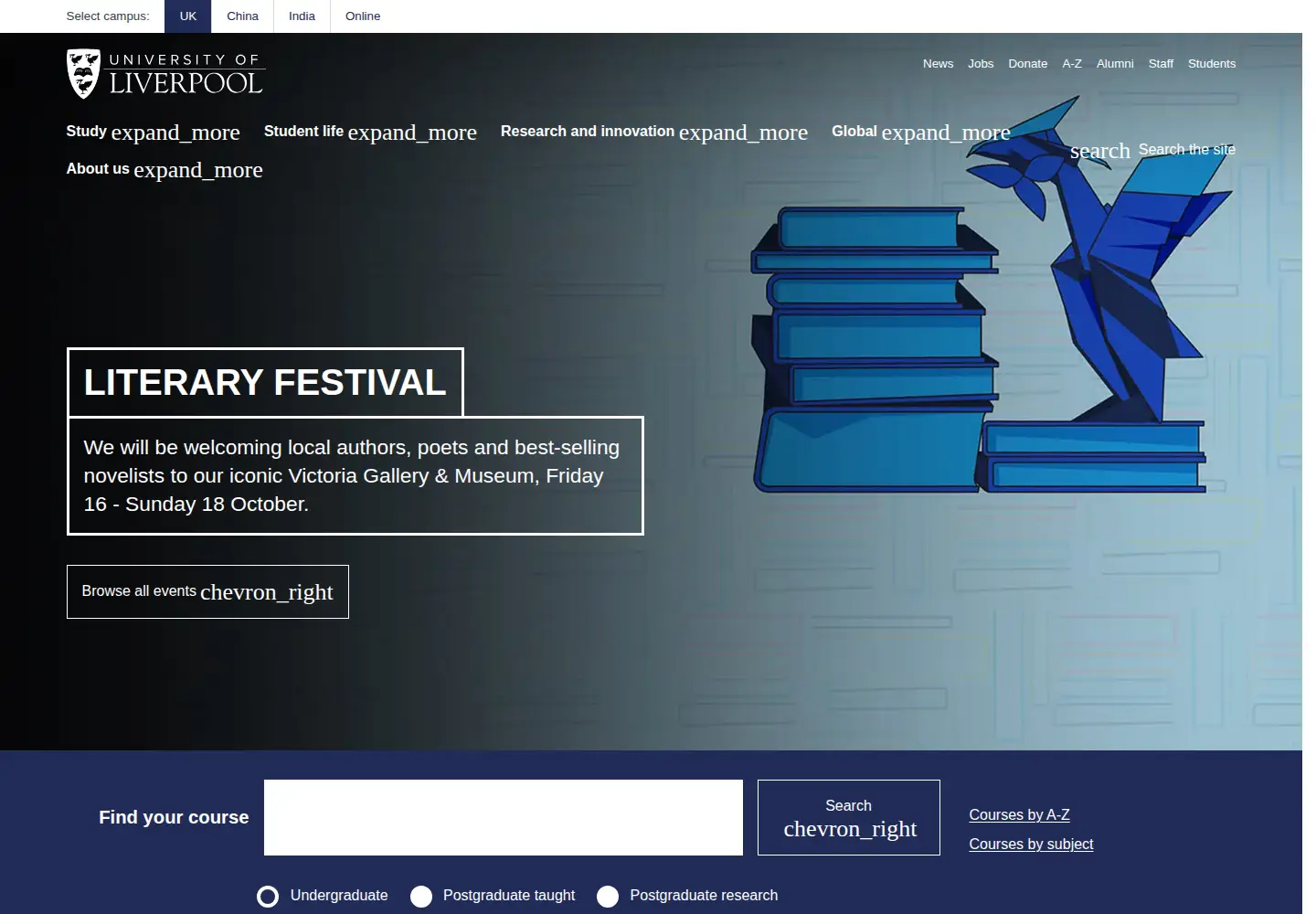Select the Postgraduate research radio option
This screenshot has width=1316, height=914.
[x=608, y=897]
